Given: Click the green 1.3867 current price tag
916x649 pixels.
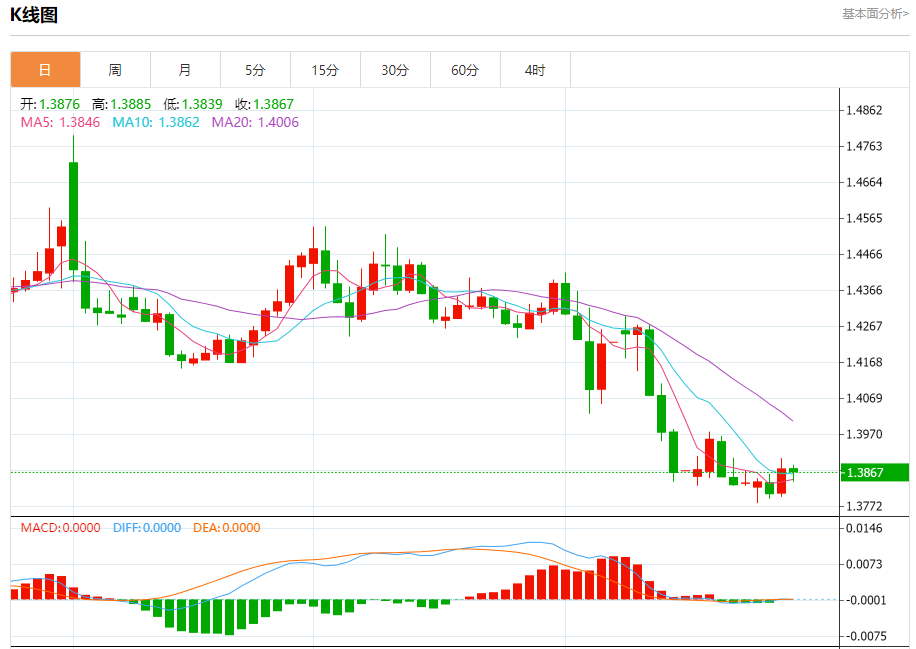Looking at the screenshot, I should click(x=875, y=473).
